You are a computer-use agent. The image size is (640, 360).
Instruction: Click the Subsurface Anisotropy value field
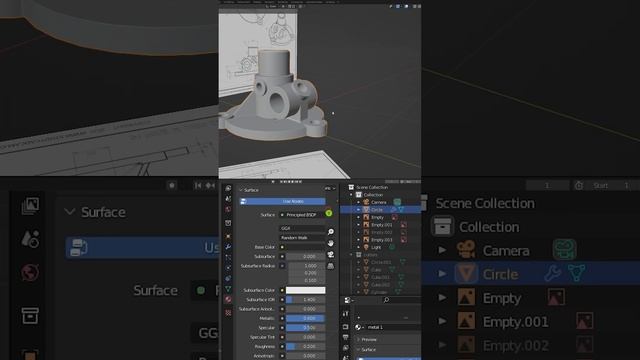click(x=306, y=309)
